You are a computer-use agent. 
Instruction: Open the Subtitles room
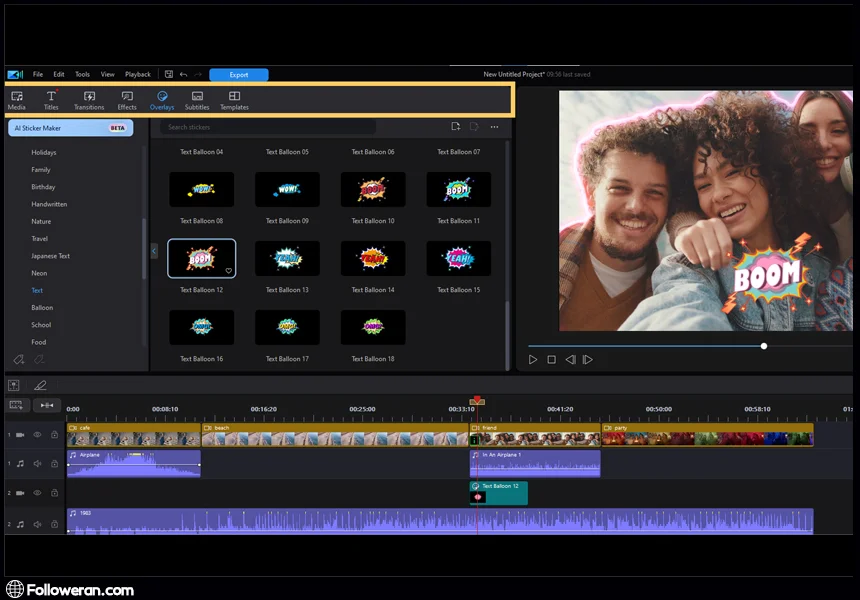click(197, 100)
